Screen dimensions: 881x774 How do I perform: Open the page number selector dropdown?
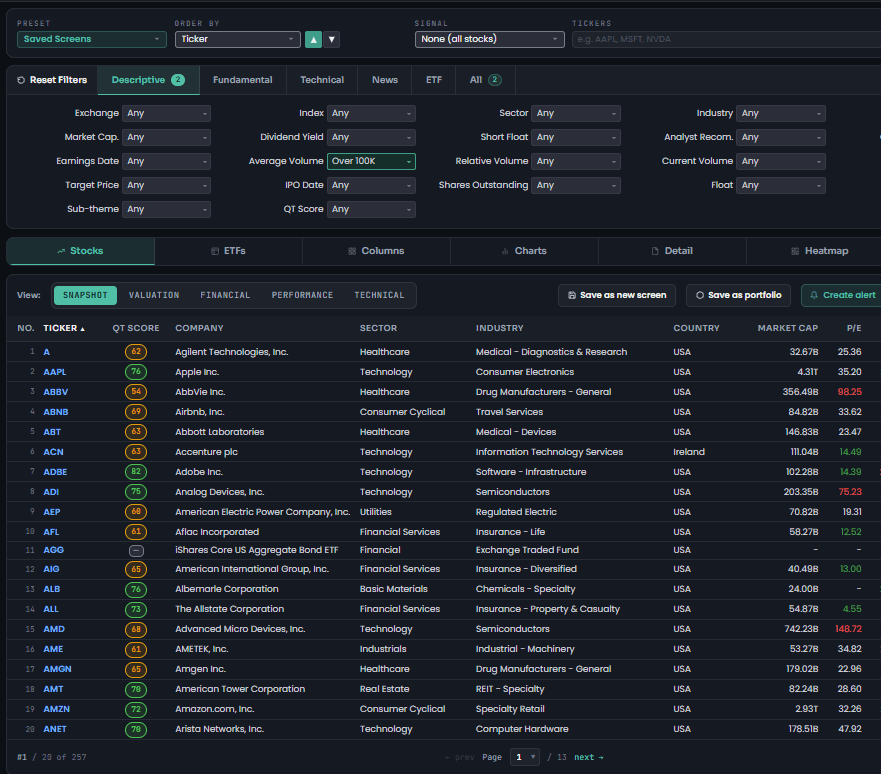click(525, 757)
